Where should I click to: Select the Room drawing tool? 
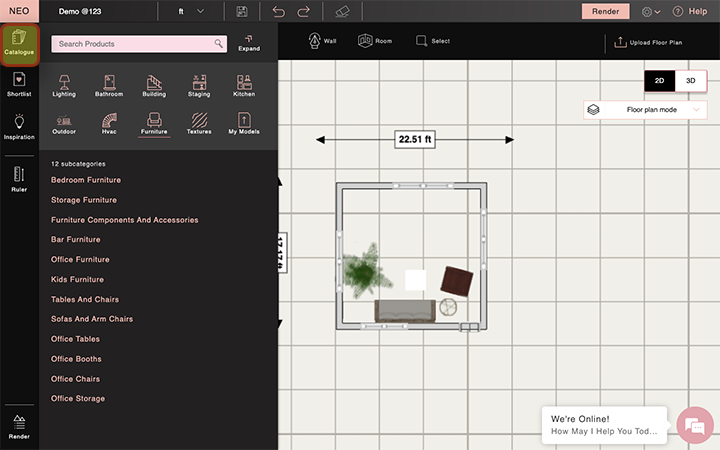click(375, 41)
